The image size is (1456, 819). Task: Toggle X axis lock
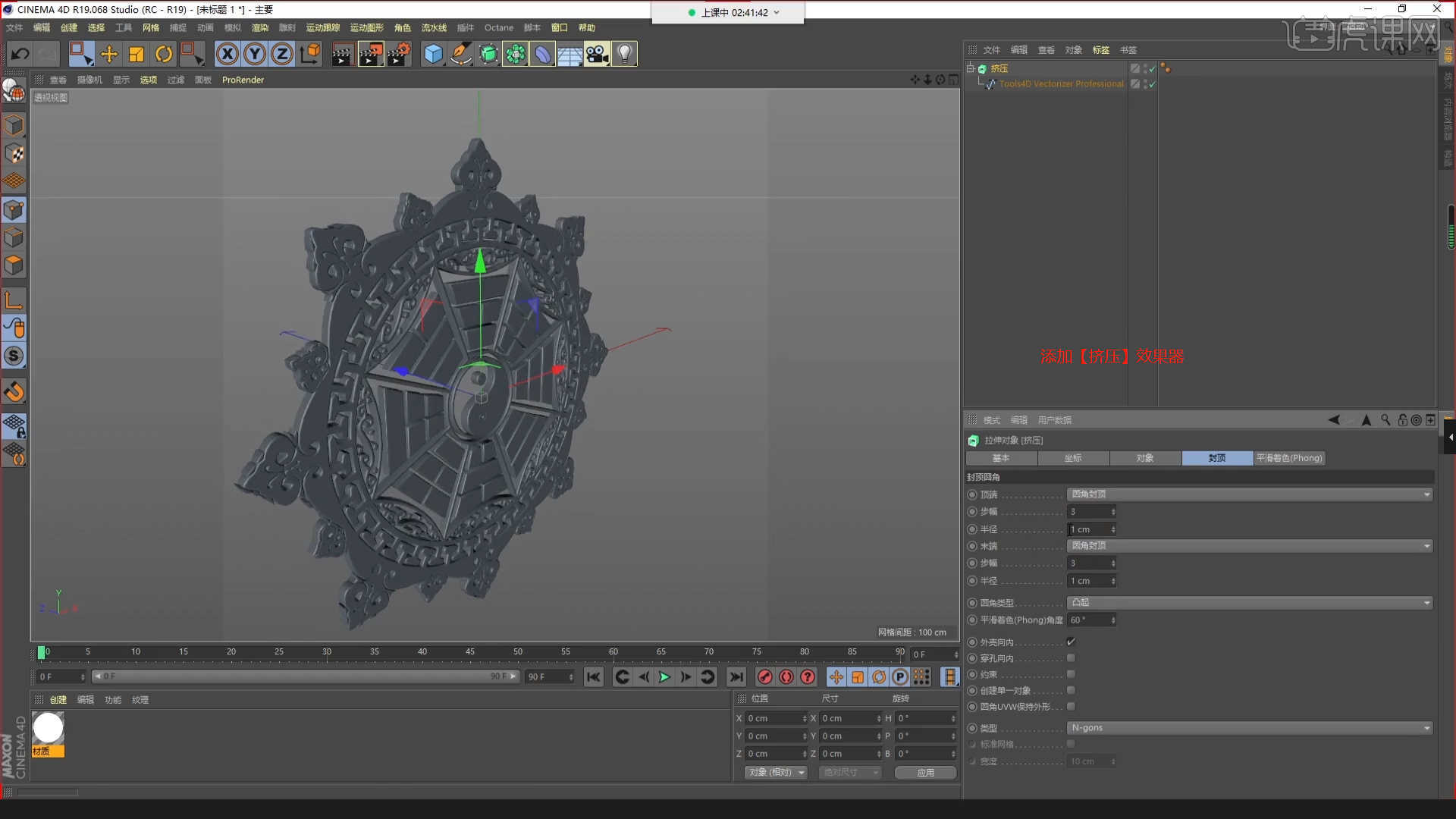(x=227, y=54)
